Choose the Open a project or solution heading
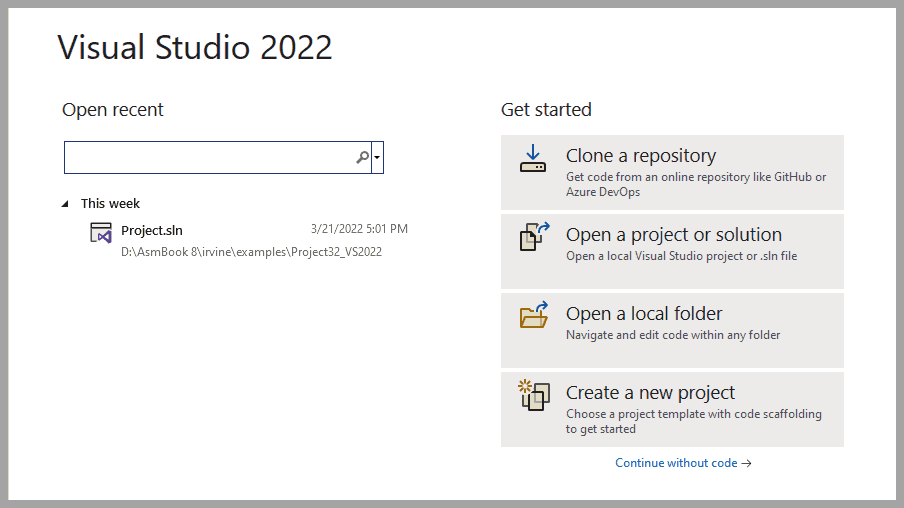This screenshot has width=904, height=508. [673, 235]
